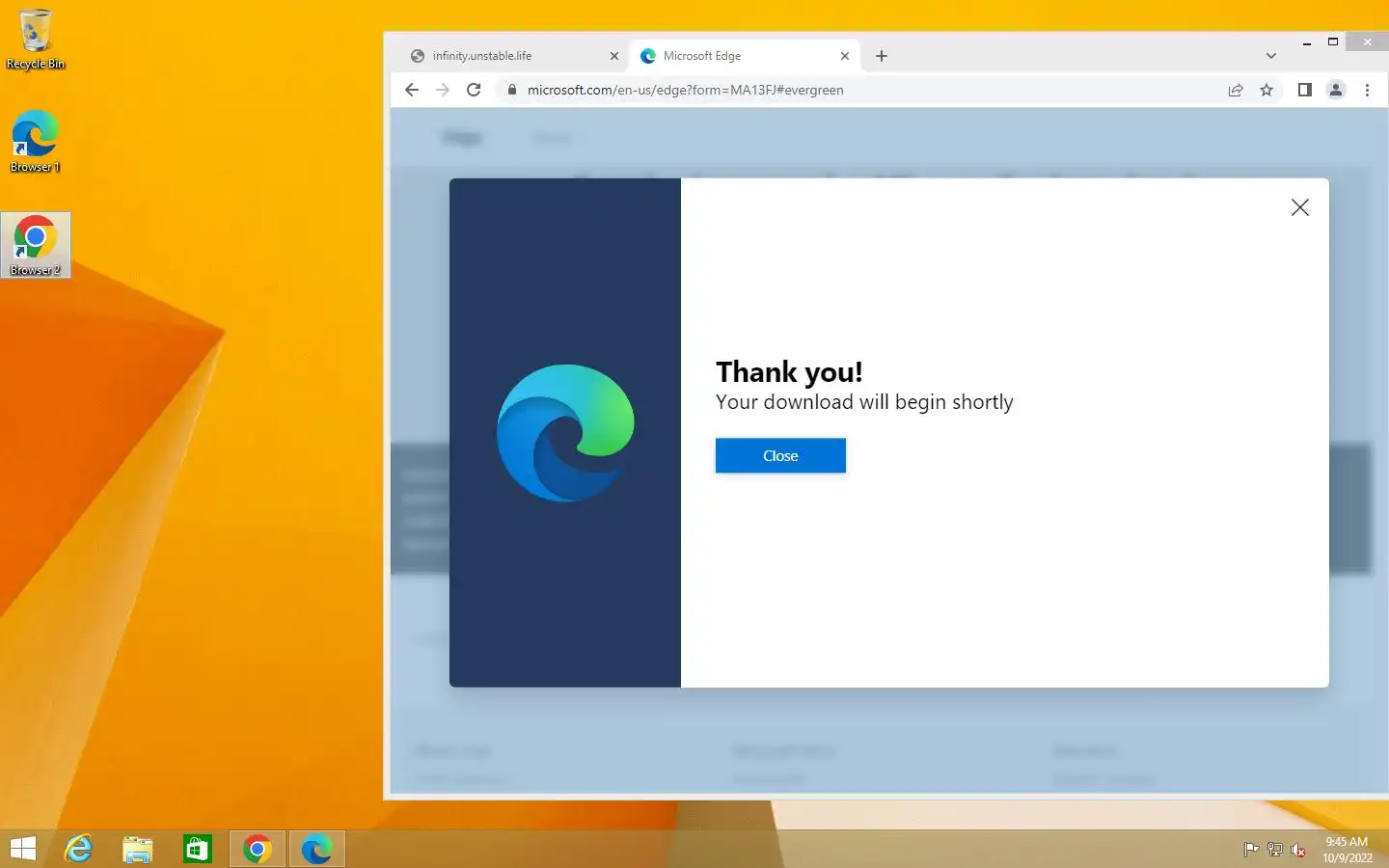Click the Edge logo in the dialog
1389x868 pixels.
pyautogui.click(x=565, y=433)
